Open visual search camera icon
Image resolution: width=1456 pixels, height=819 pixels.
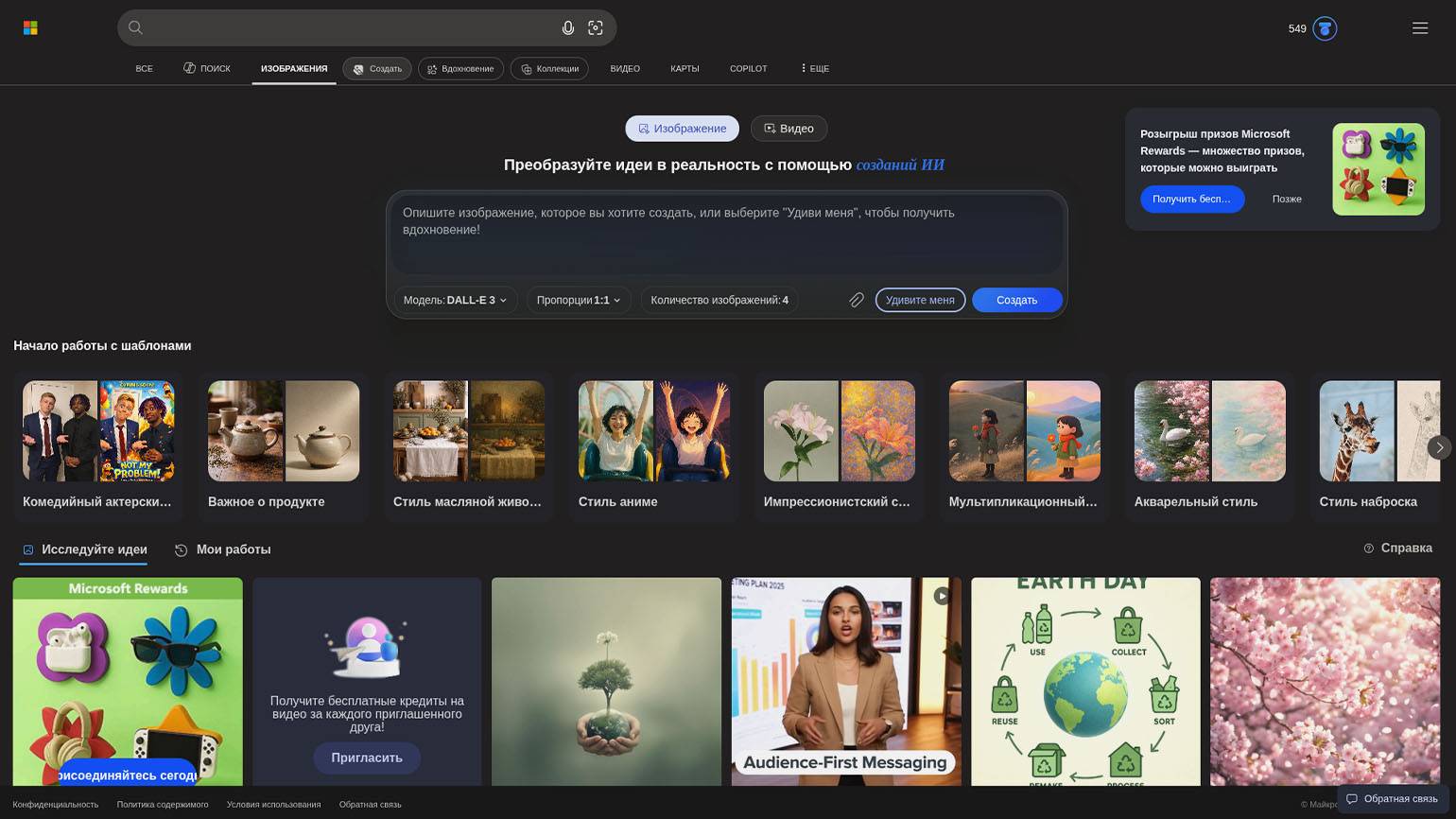596,28
